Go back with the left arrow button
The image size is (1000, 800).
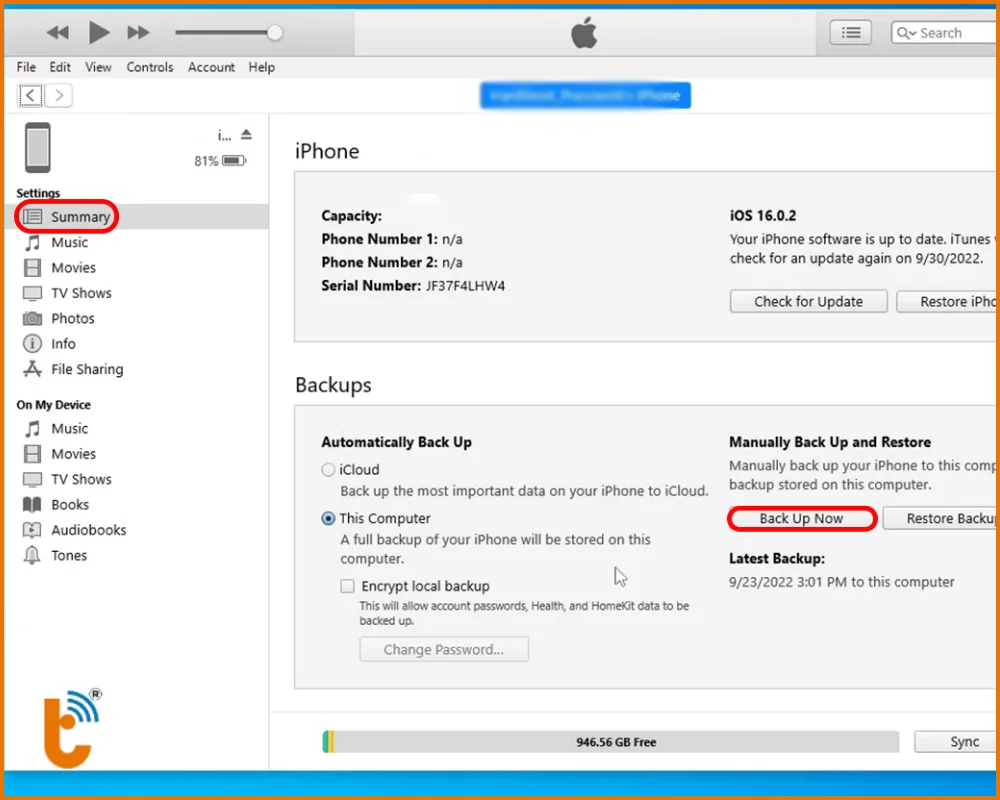tap(31, 96)
